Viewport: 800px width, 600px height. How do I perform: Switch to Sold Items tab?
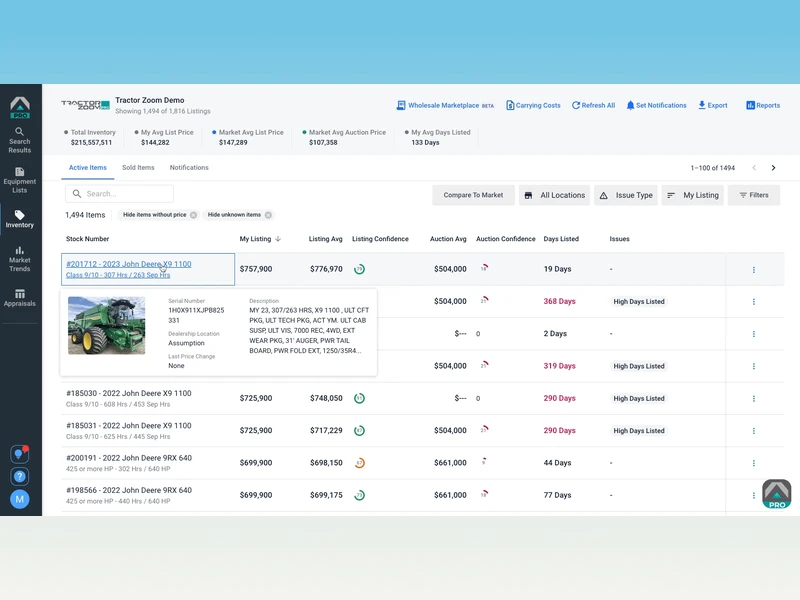click(x=138, y=167)
